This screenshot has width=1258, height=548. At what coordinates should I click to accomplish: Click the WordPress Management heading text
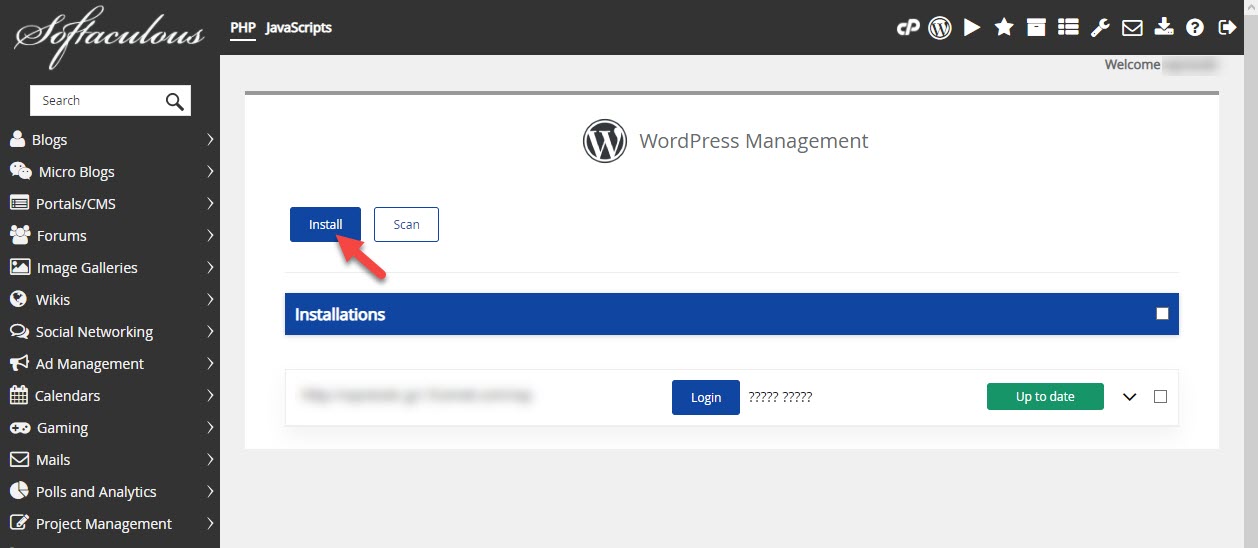point(754,141)
